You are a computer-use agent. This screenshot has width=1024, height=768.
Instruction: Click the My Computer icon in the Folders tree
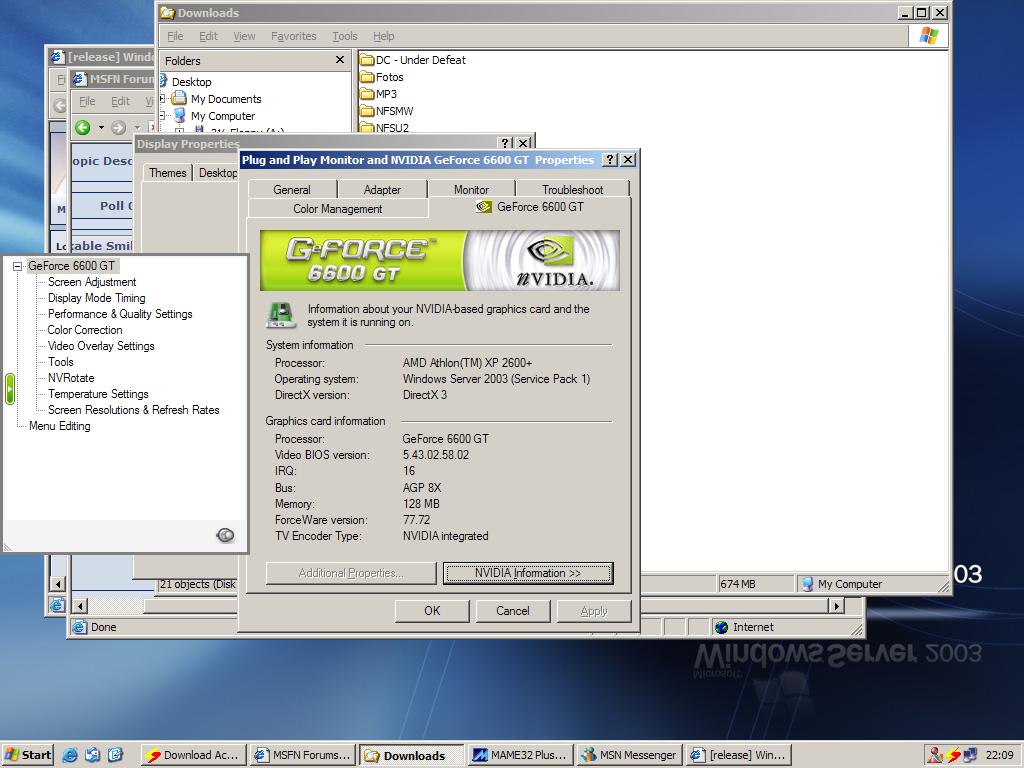coord(179,116)
